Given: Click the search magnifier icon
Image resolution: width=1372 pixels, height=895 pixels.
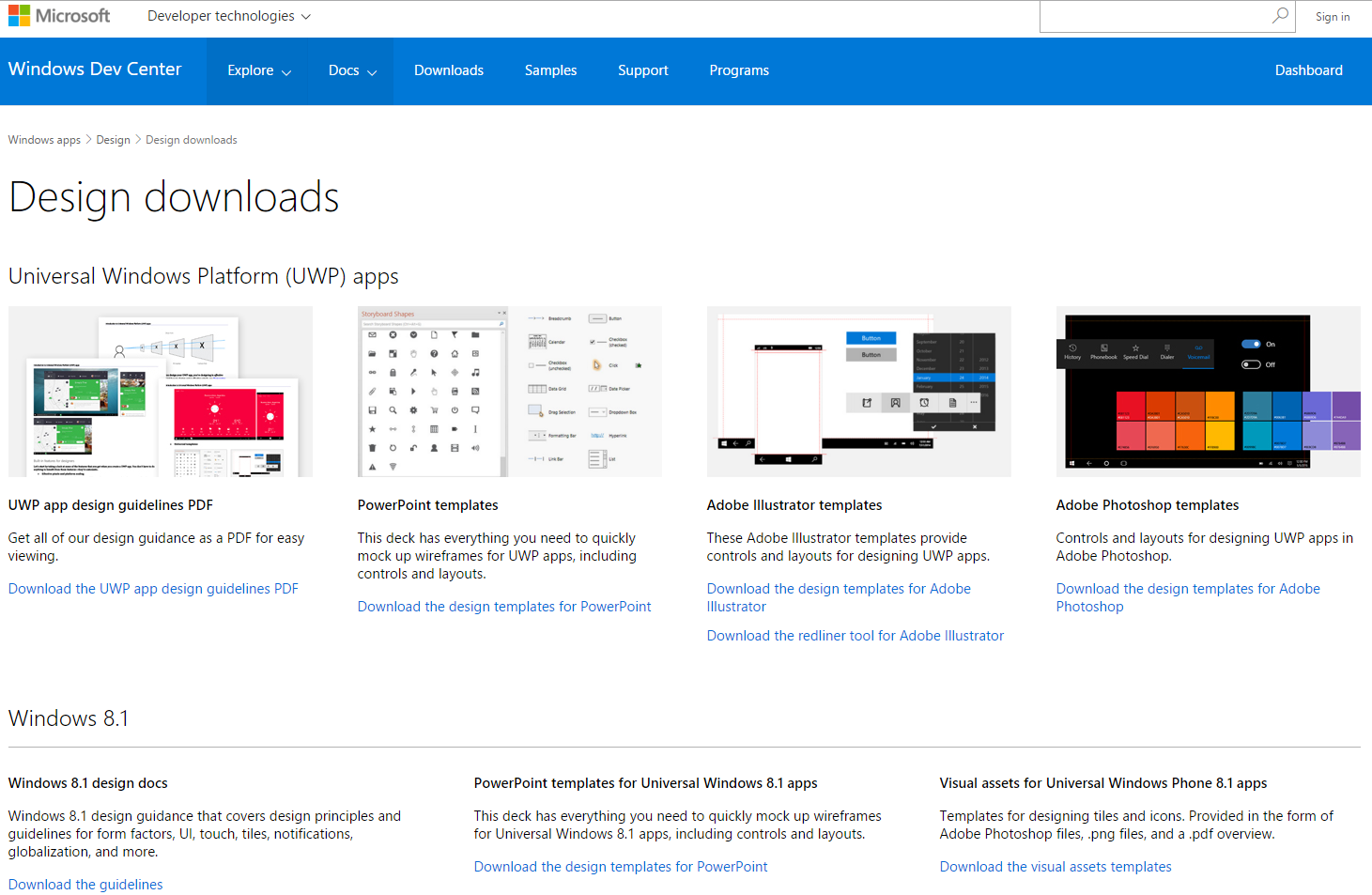Looking at the screenshot, I should [x=1280, y=16].
